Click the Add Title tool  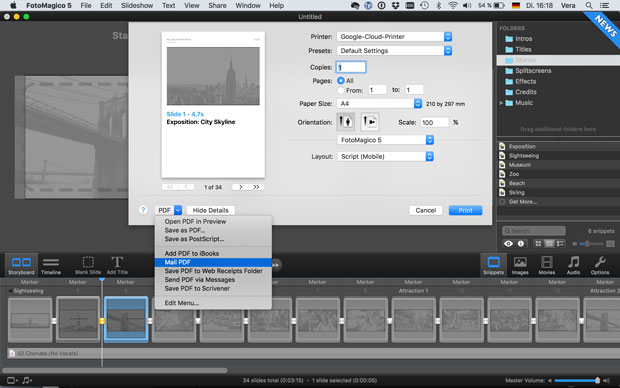point(117,265)
